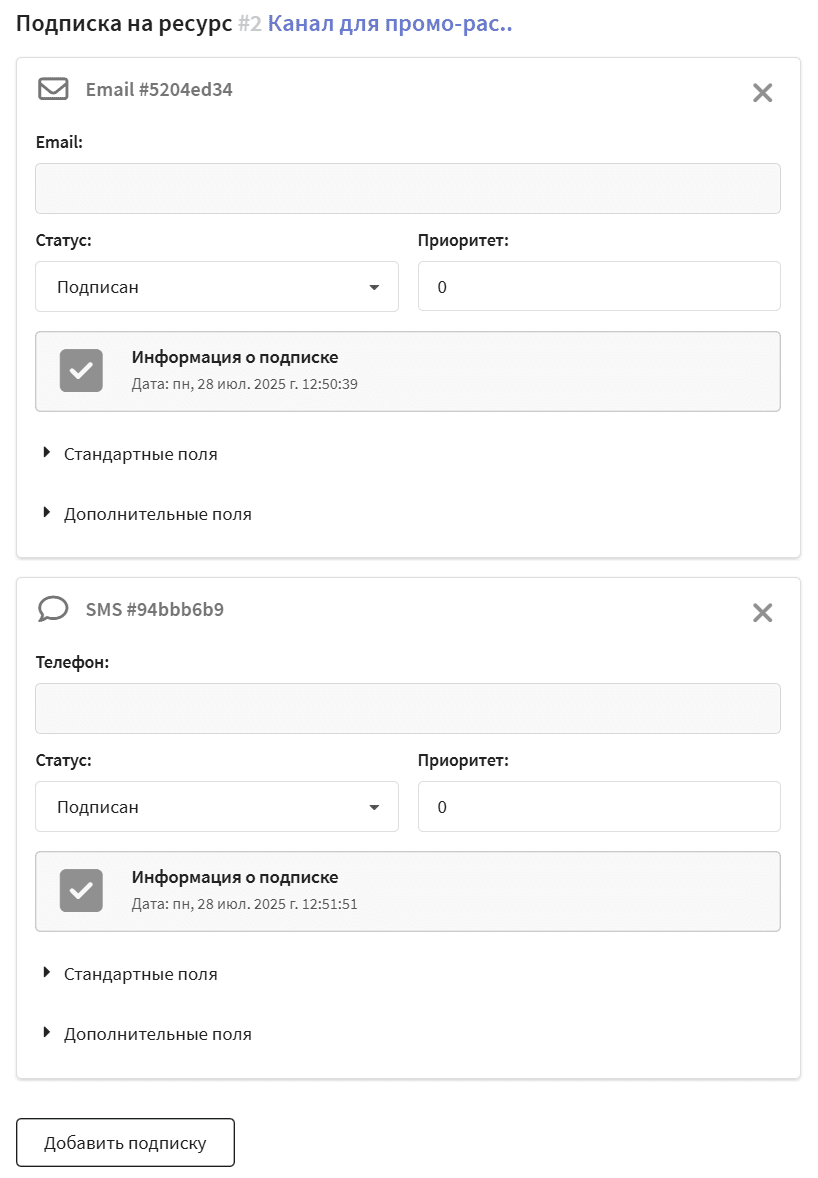Click the checkmark icon in Email subscription info block
The height and width of the screenshot is (1178, 818).
(80, 370)
